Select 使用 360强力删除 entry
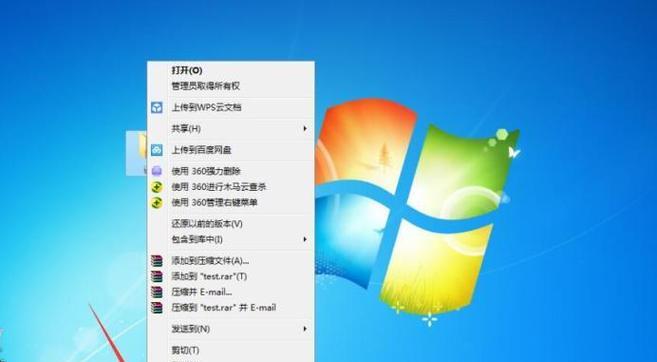657x362 pixels. [x=230, y=171]
